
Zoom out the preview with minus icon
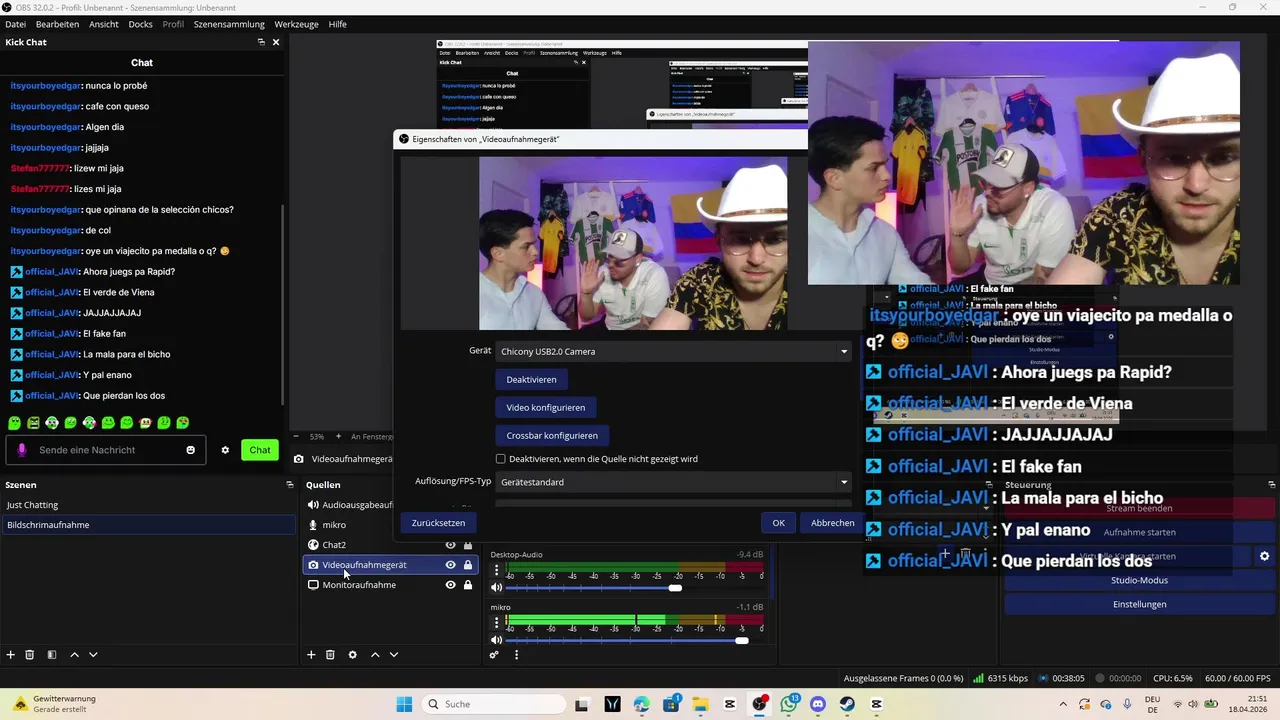click(x=295, y=437)
